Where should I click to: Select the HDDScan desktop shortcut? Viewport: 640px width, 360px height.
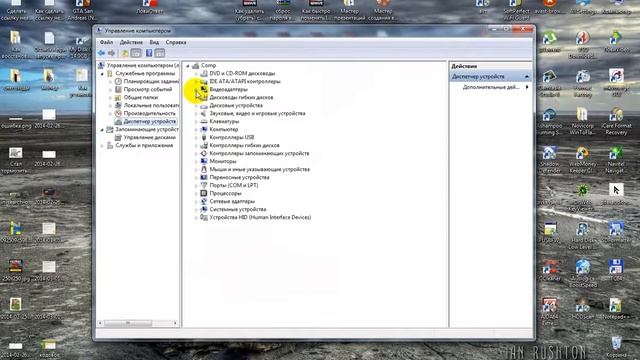pos(582,309)
